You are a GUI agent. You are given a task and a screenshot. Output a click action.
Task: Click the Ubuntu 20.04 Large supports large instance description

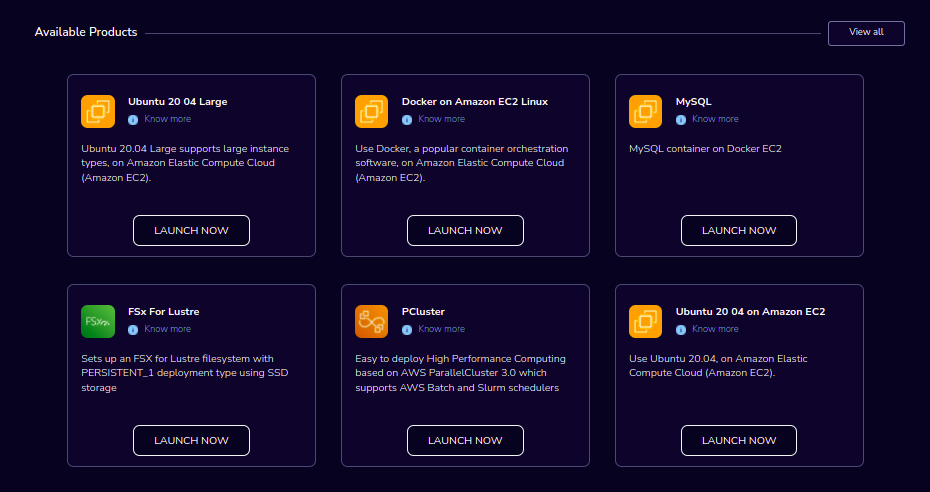click(185, 163)
